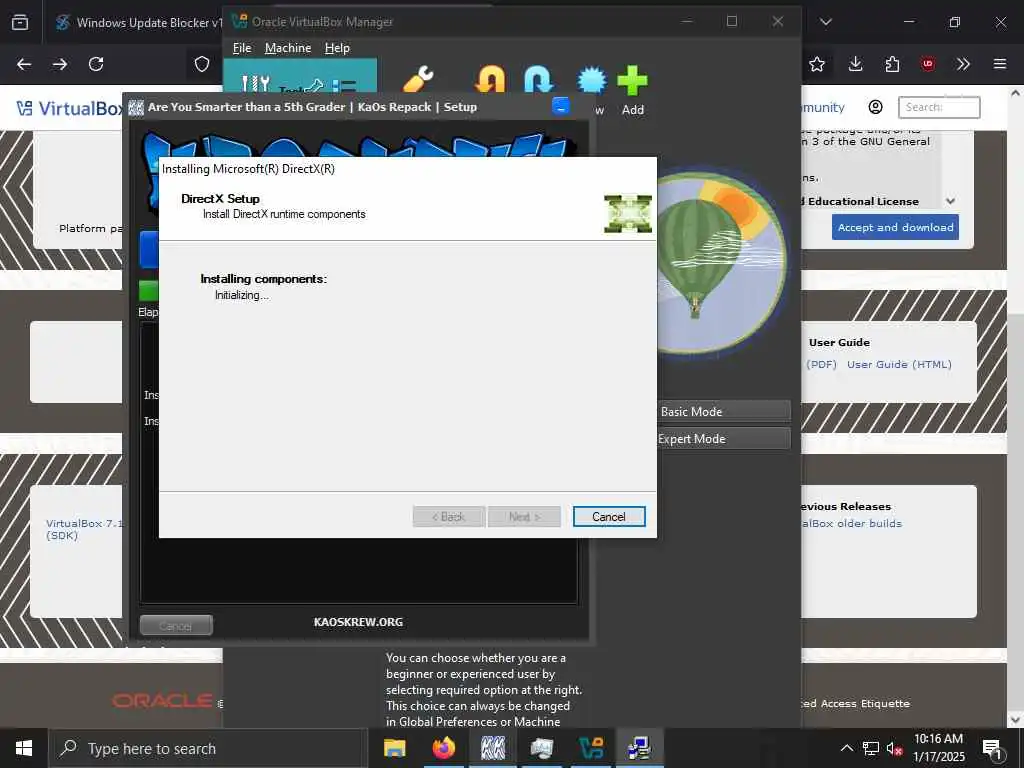Open the Machine menu in VirtualBox Manager

coord(288,48)
